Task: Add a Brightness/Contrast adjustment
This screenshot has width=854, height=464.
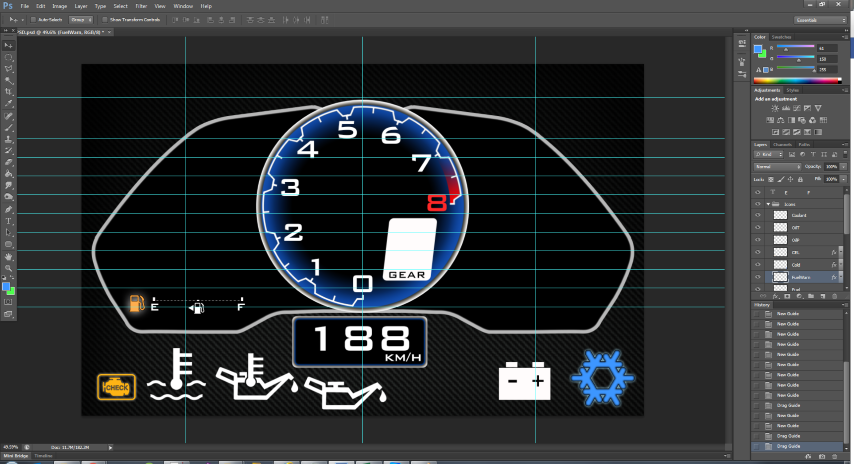Action: point(775,108)
